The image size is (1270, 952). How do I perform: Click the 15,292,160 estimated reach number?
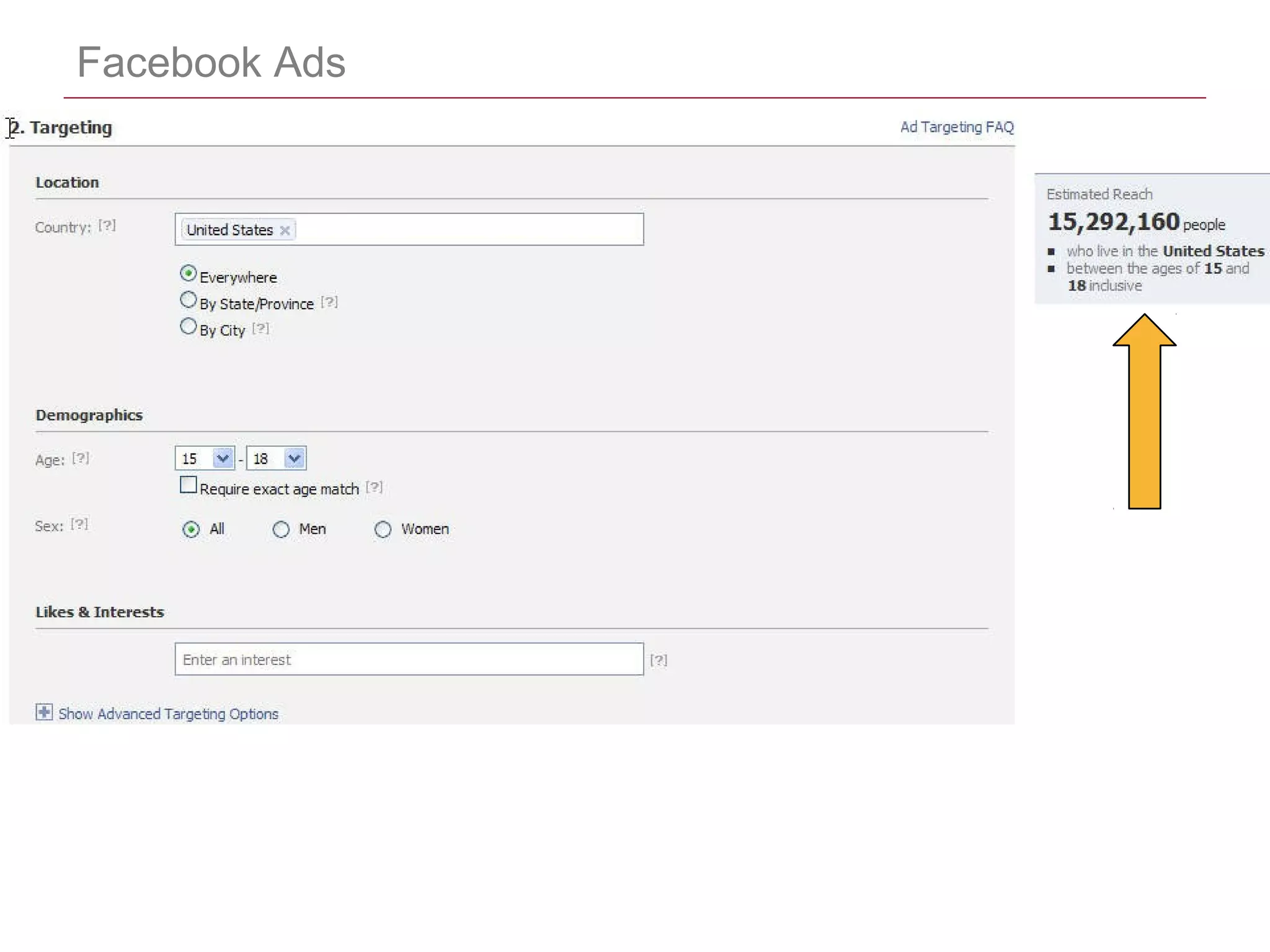1113,222
